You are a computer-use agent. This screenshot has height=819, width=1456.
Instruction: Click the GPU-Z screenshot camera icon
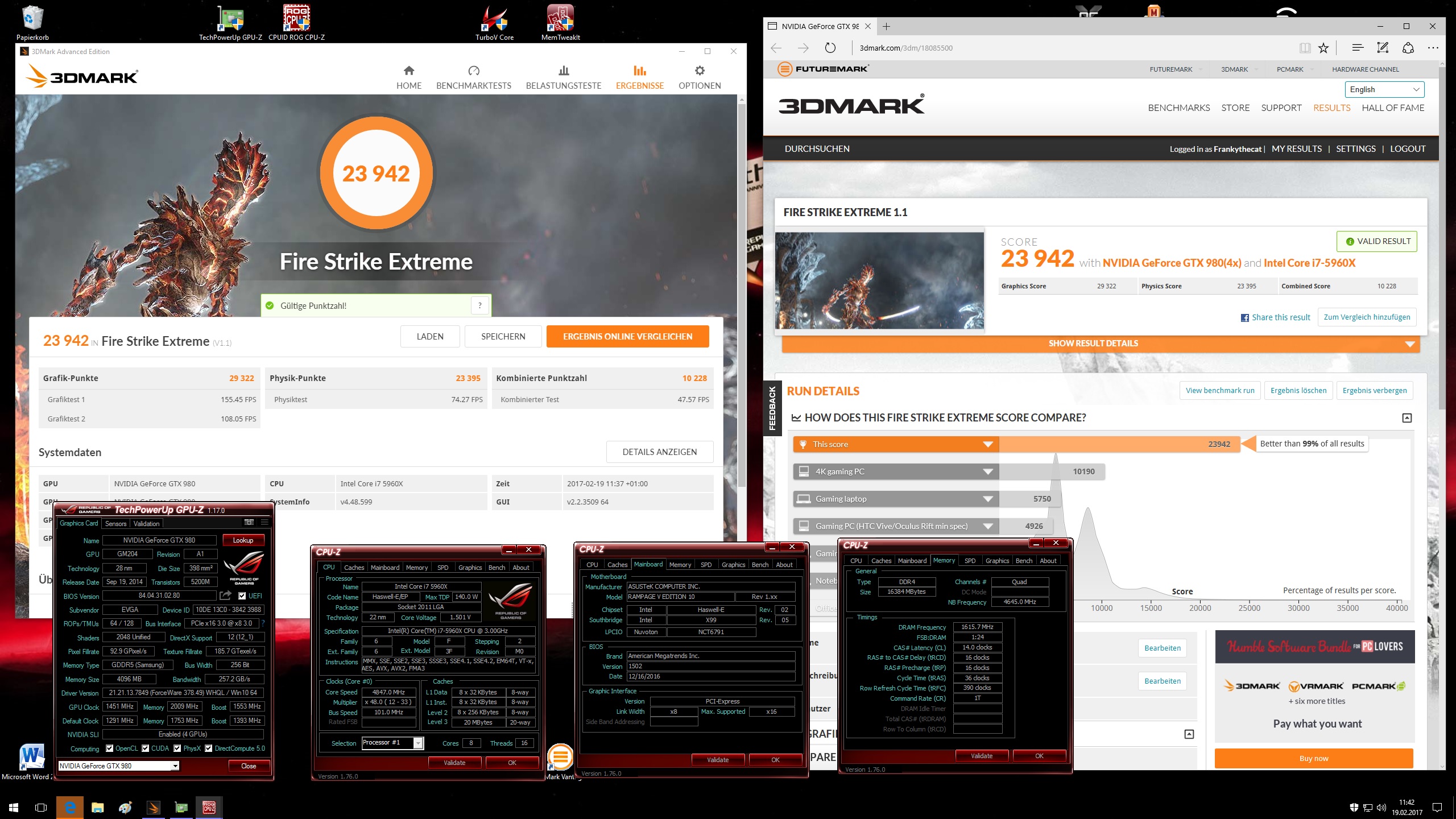[x=249, y=522]
